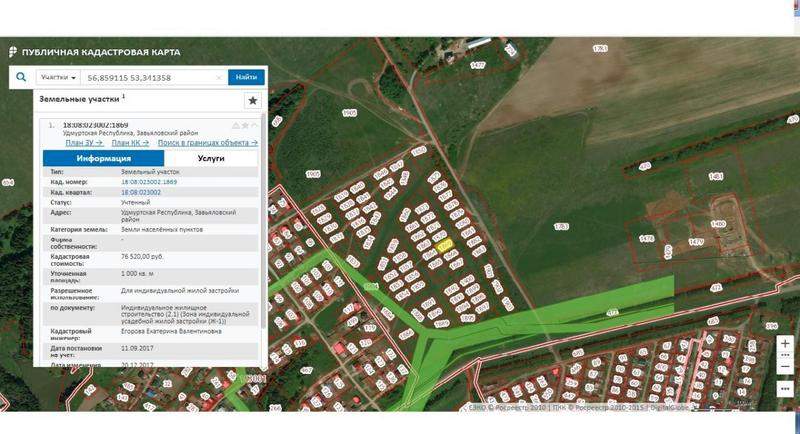Open the План ЗУ link
This screenshot has height=434, width=800.
coord(84,143)
